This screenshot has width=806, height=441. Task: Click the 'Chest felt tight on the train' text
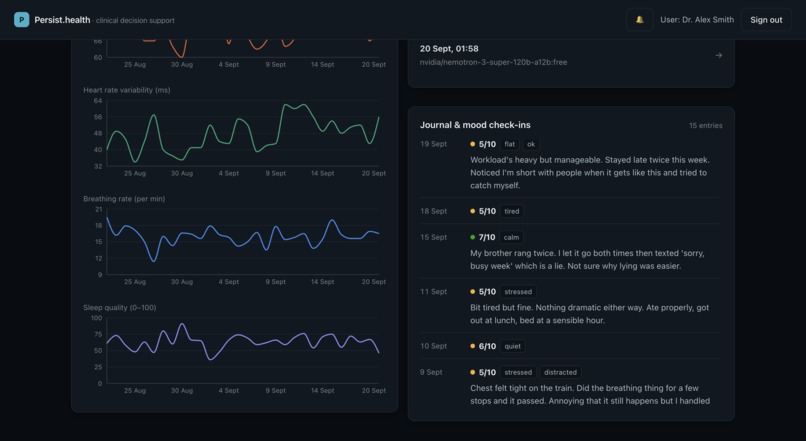(x=590, y=394)
